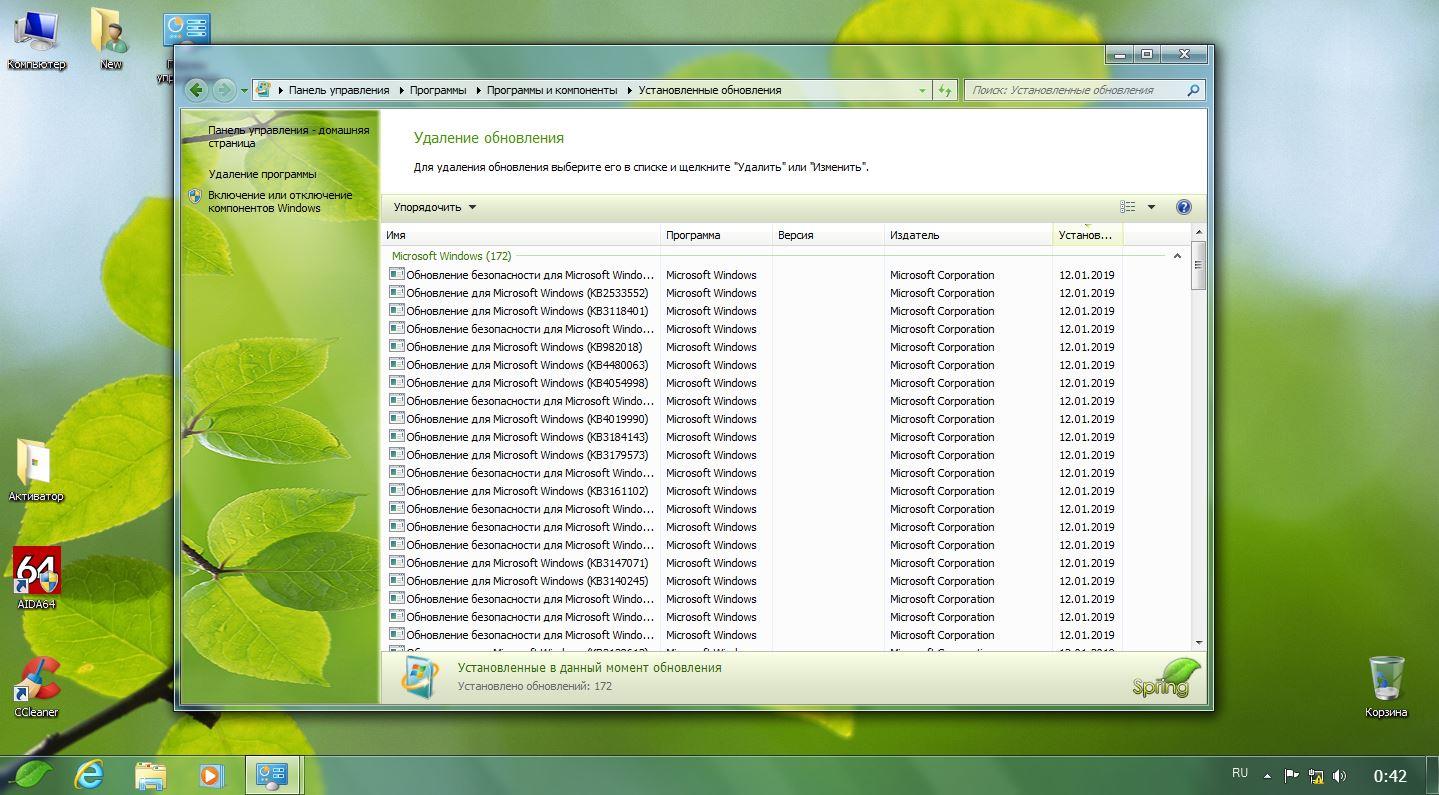Click the network icon in system tray
Image resolution: width=1439 pixels, height=795 pixels.
(x=1316, y=775)
